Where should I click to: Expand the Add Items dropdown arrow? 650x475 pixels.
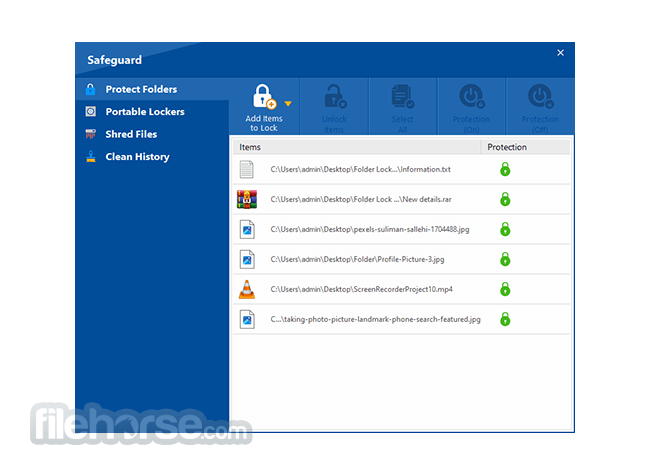288,104
